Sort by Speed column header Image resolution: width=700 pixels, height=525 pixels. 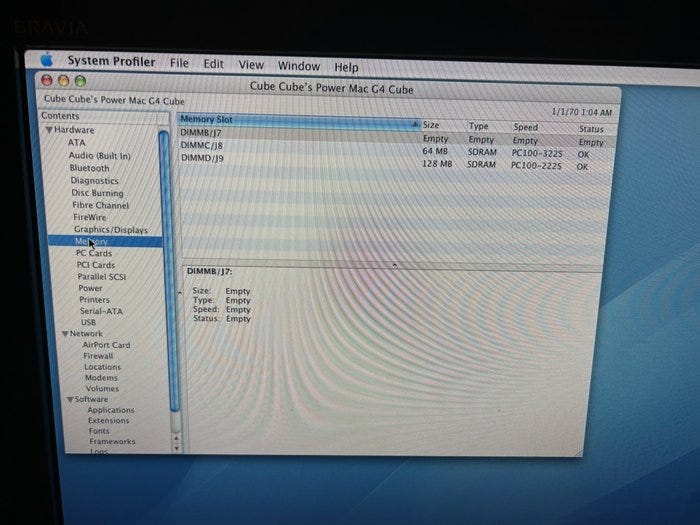540,127
